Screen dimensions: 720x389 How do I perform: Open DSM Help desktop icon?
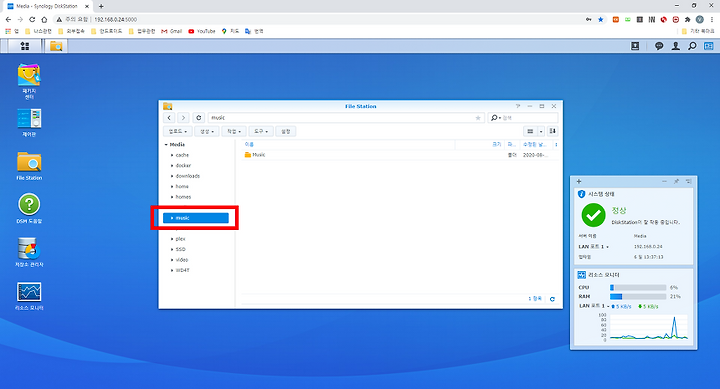pyautogui.click(x=29, y=209)
